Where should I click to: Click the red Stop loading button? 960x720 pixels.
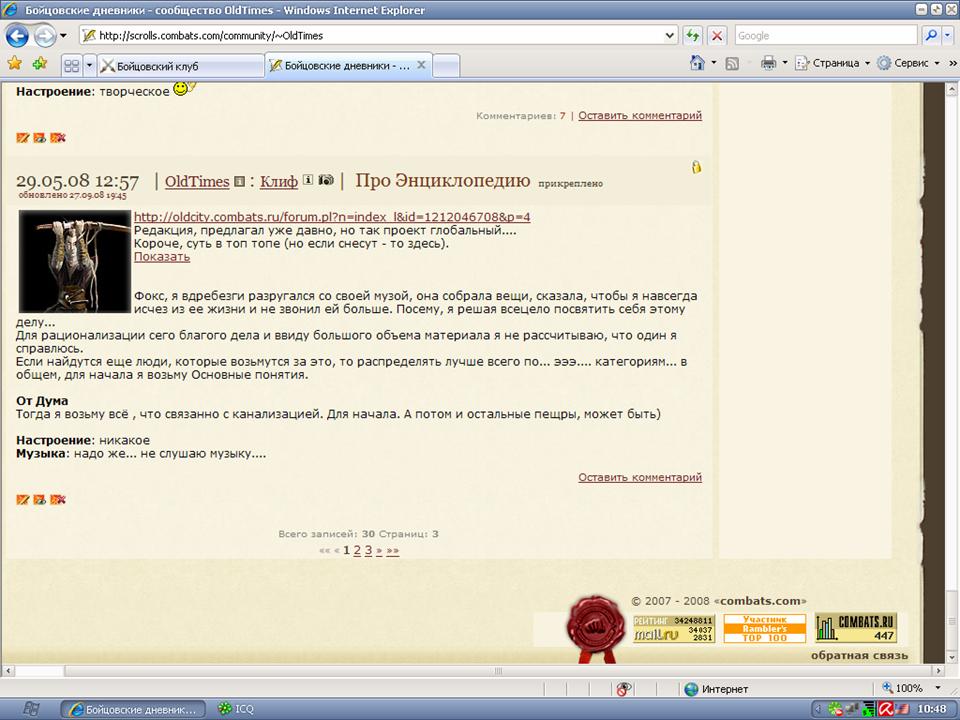point(717,36)
